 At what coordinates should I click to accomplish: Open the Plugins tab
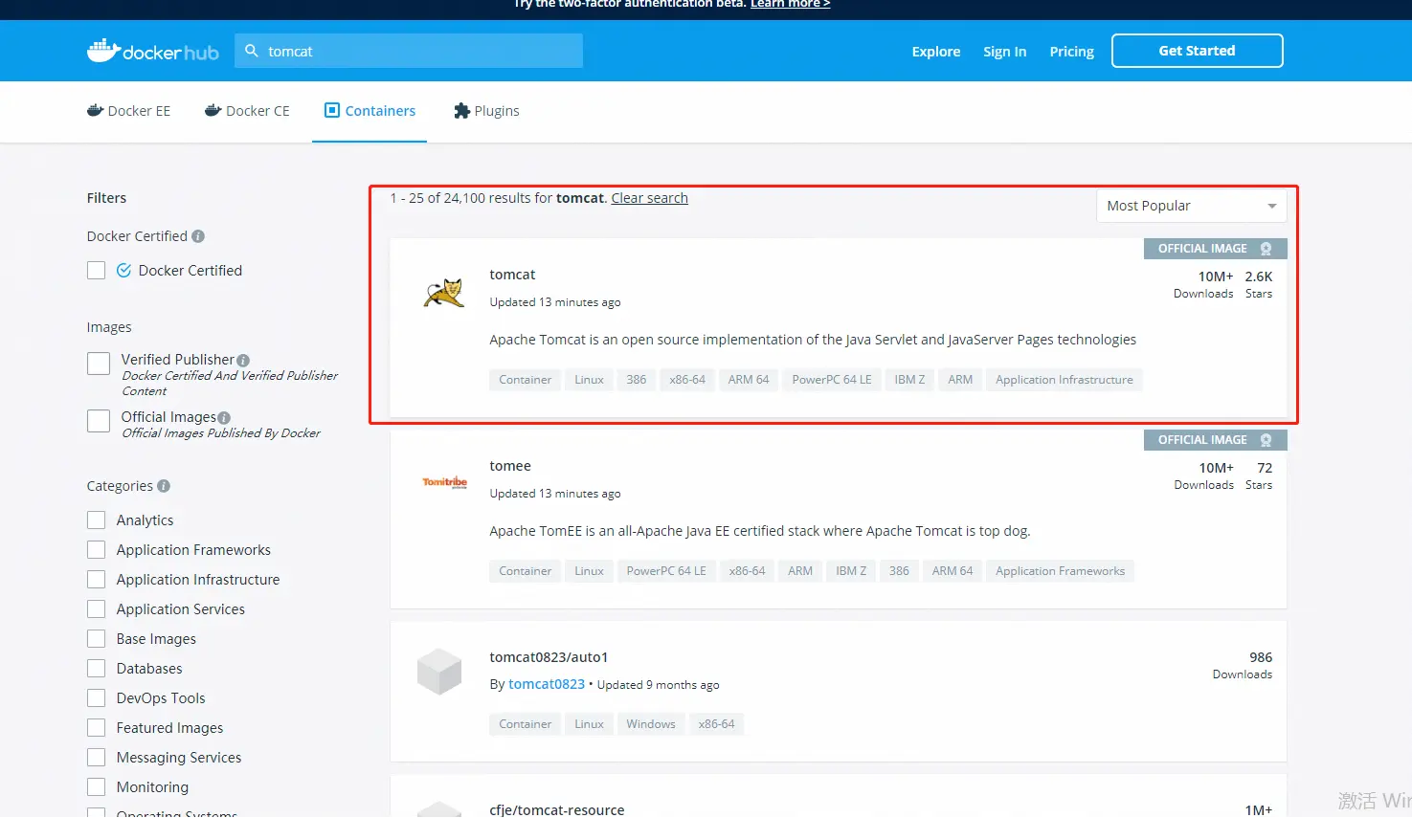pos(486,111)
